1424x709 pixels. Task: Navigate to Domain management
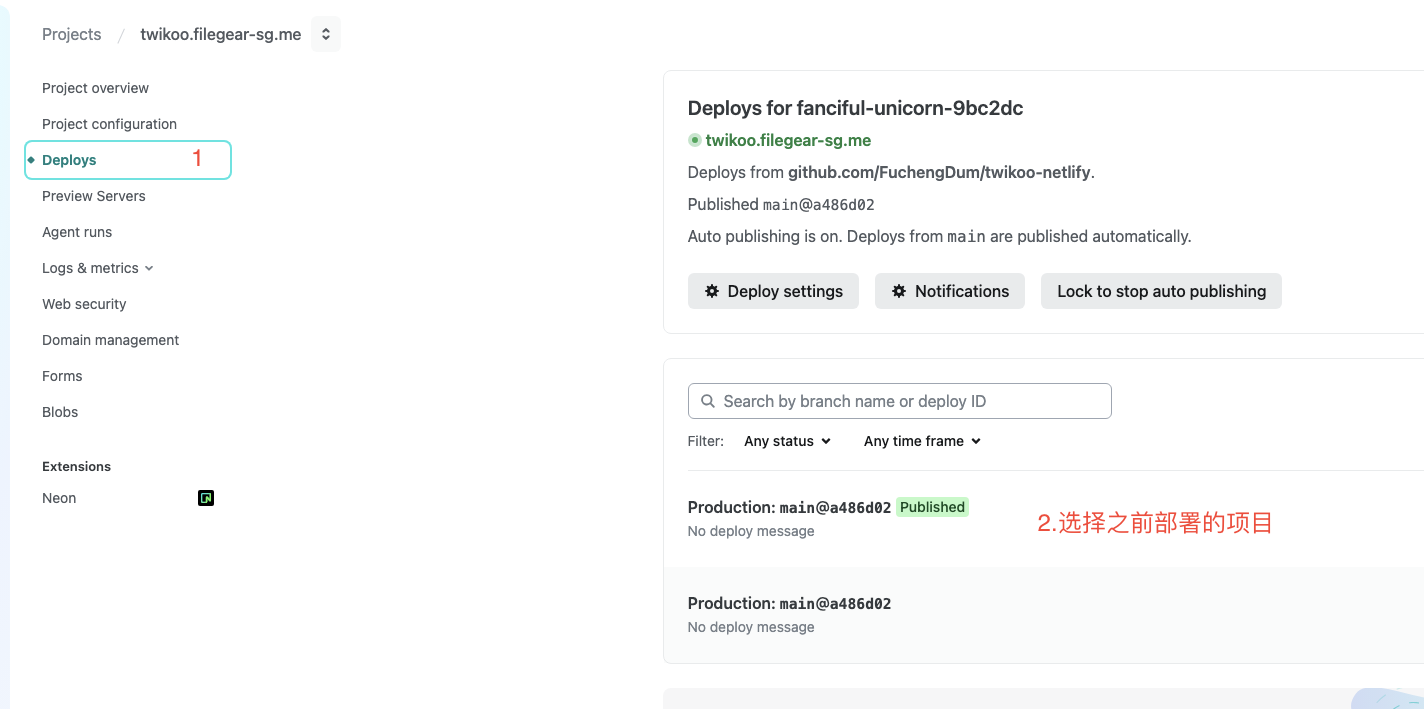coord(110,340)
